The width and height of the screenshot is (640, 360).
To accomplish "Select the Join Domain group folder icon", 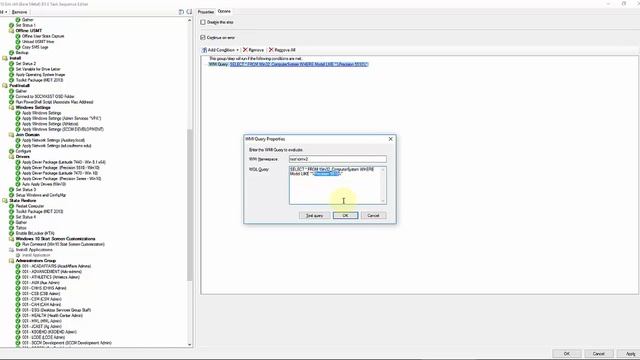I will tap(11, 135).
